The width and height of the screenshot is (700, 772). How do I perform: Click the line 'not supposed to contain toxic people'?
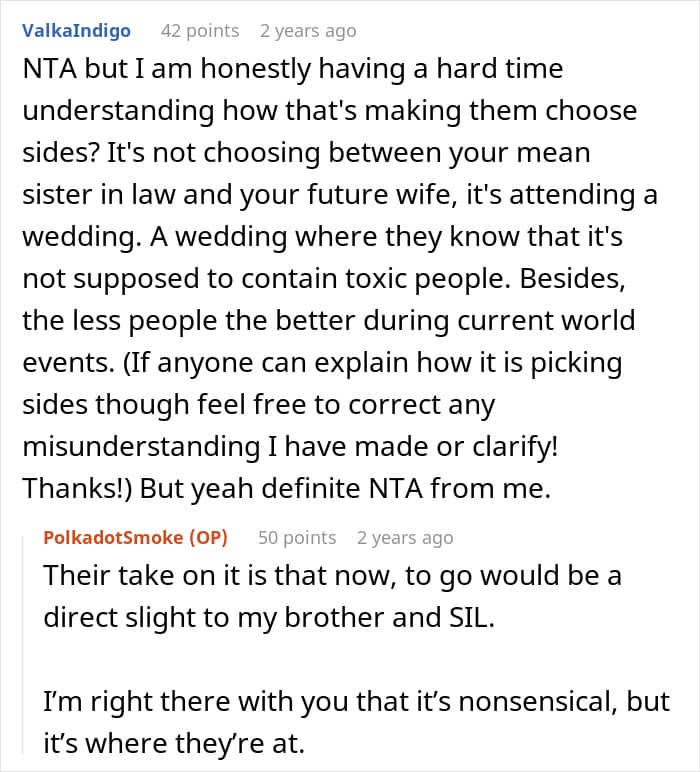(324, 279)
